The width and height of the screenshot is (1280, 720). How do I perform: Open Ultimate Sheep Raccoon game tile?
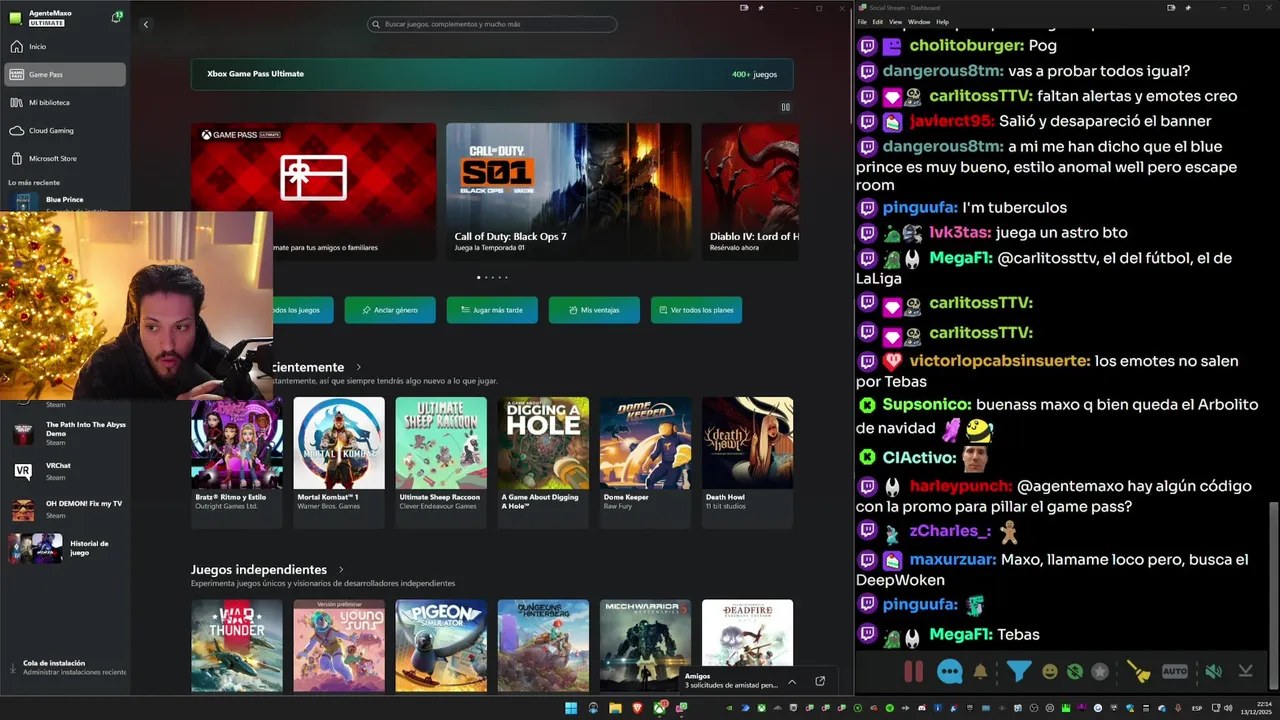441,462
